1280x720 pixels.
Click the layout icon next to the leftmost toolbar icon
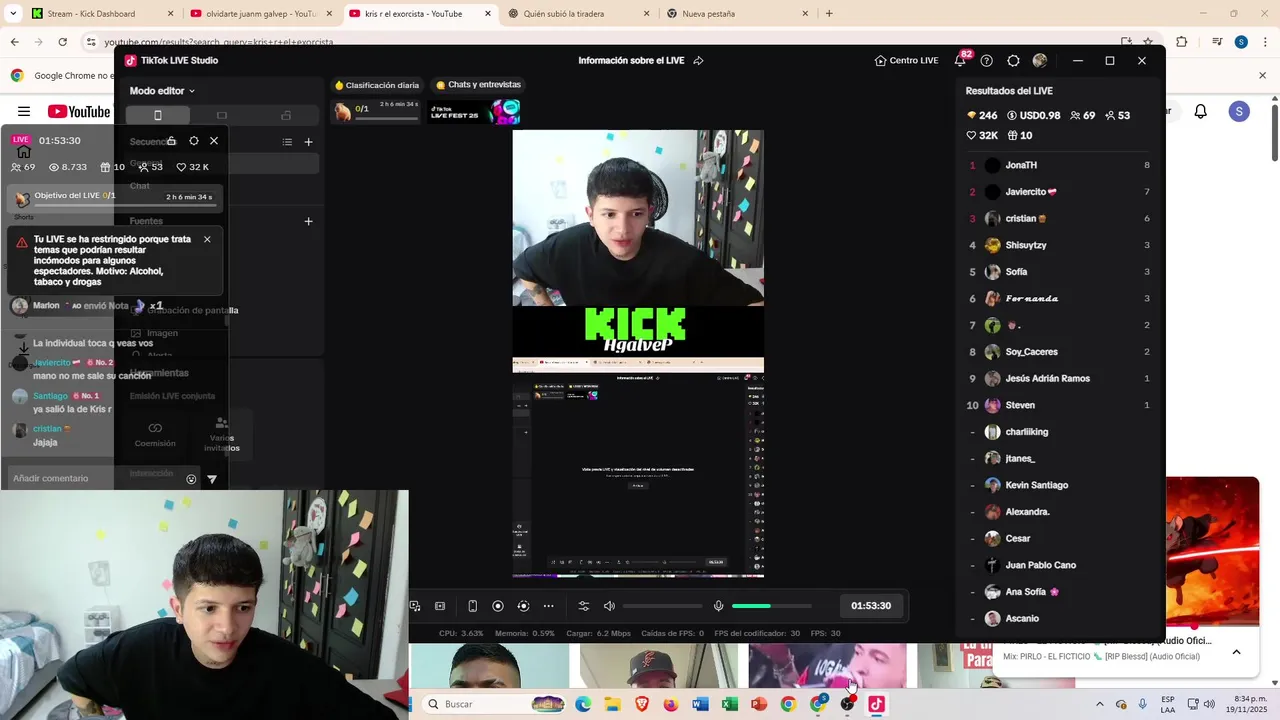[x=440, y=606]
